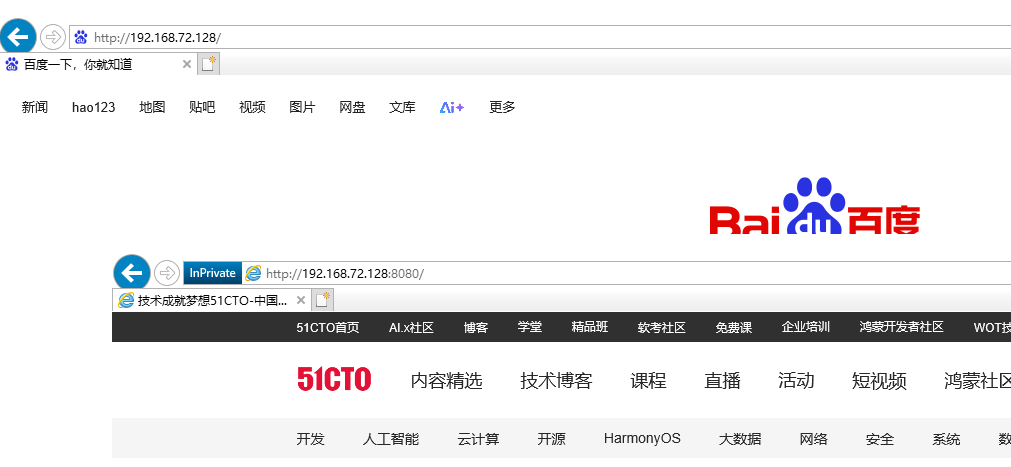1011x467 pixels.
Task: Go to 技术博客 section
Action: [556, 381]
